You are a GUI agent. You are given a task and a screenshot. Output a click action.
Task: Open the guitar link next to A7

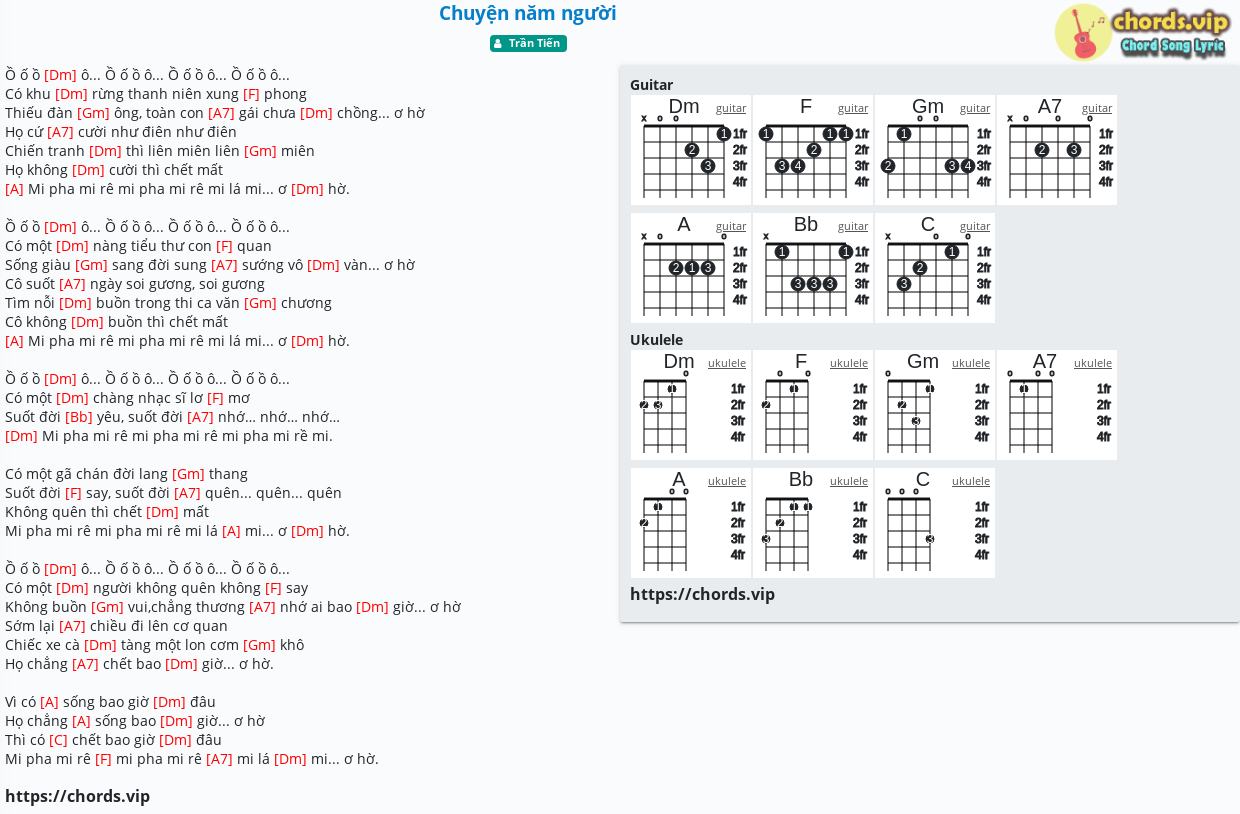[1097, 108]
